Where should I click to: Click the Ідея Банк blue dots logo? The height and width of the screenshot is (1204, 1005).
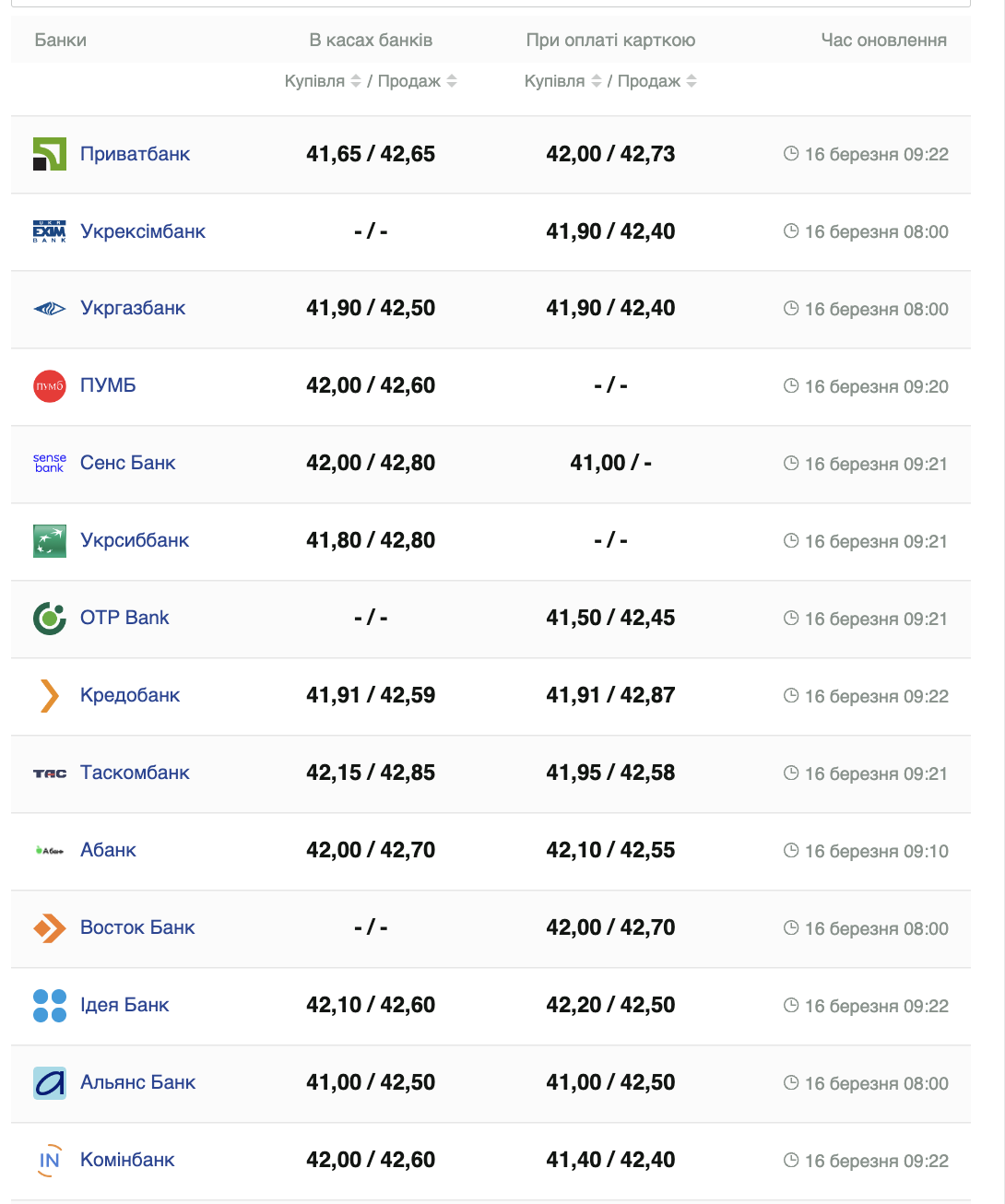pyautogui.click(x=49, y=1006)
